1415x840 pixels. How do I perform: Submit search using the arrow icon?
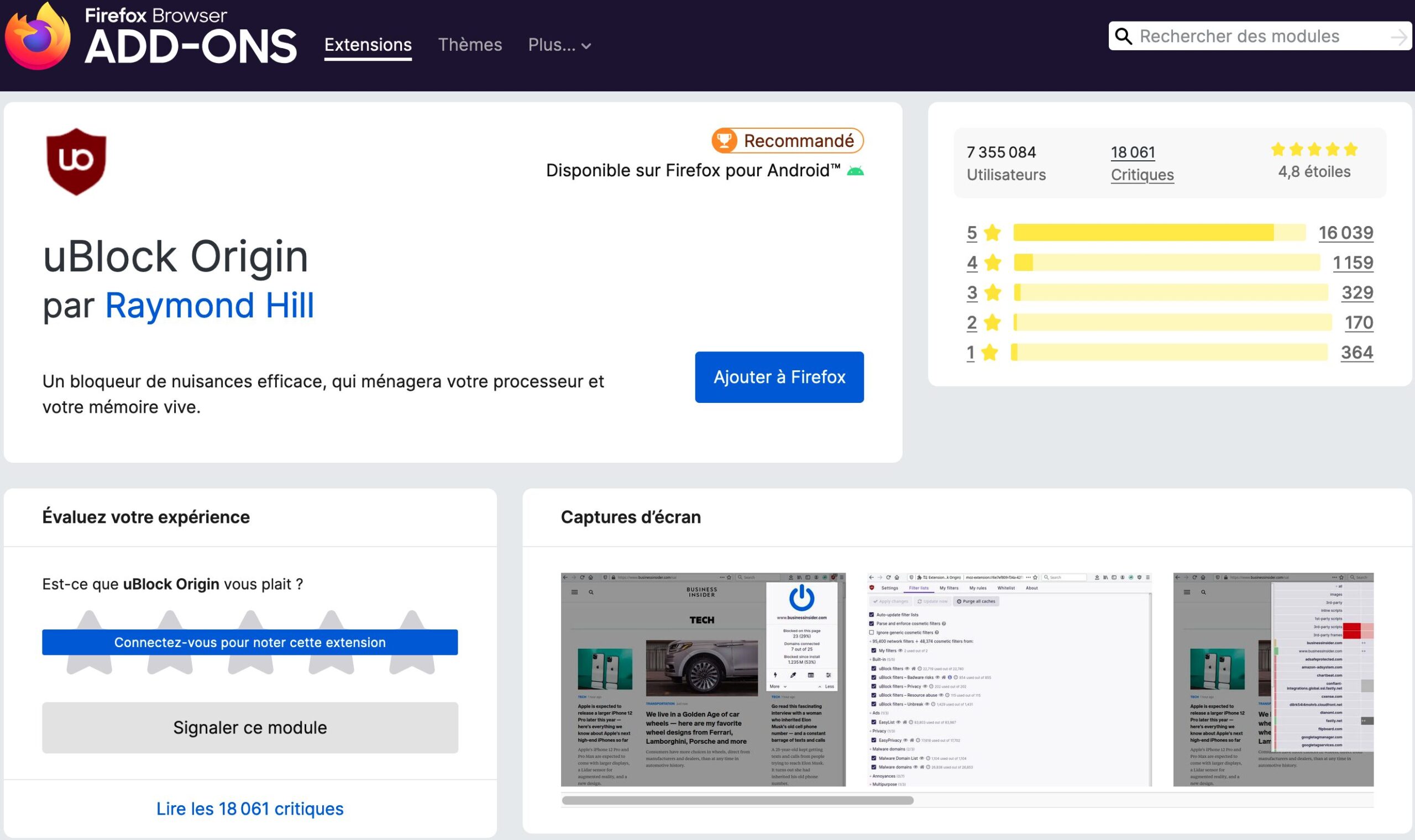tap(1398, 38)
